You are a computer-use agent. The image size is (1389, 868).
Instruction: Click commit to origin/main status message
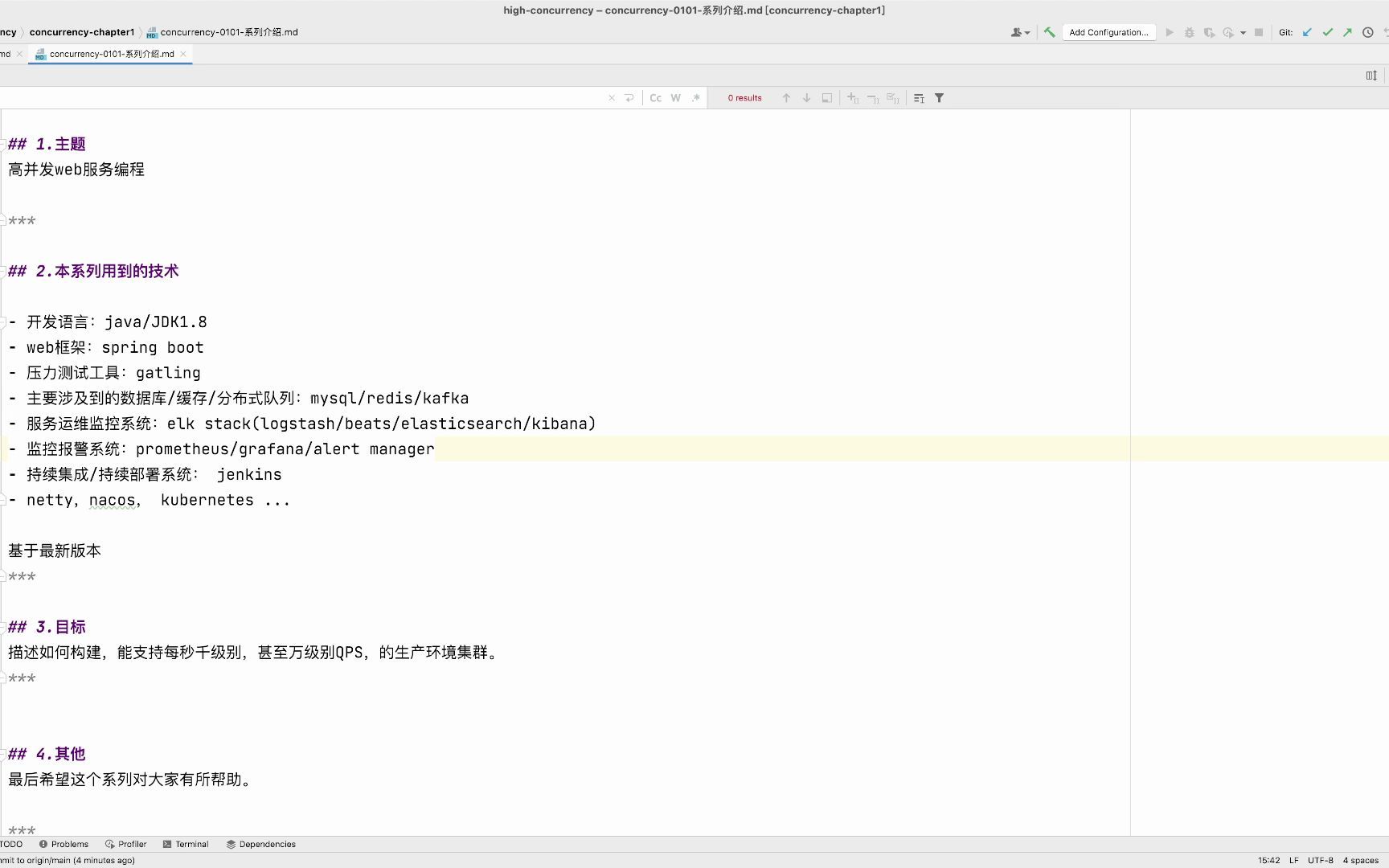[68, 860]
